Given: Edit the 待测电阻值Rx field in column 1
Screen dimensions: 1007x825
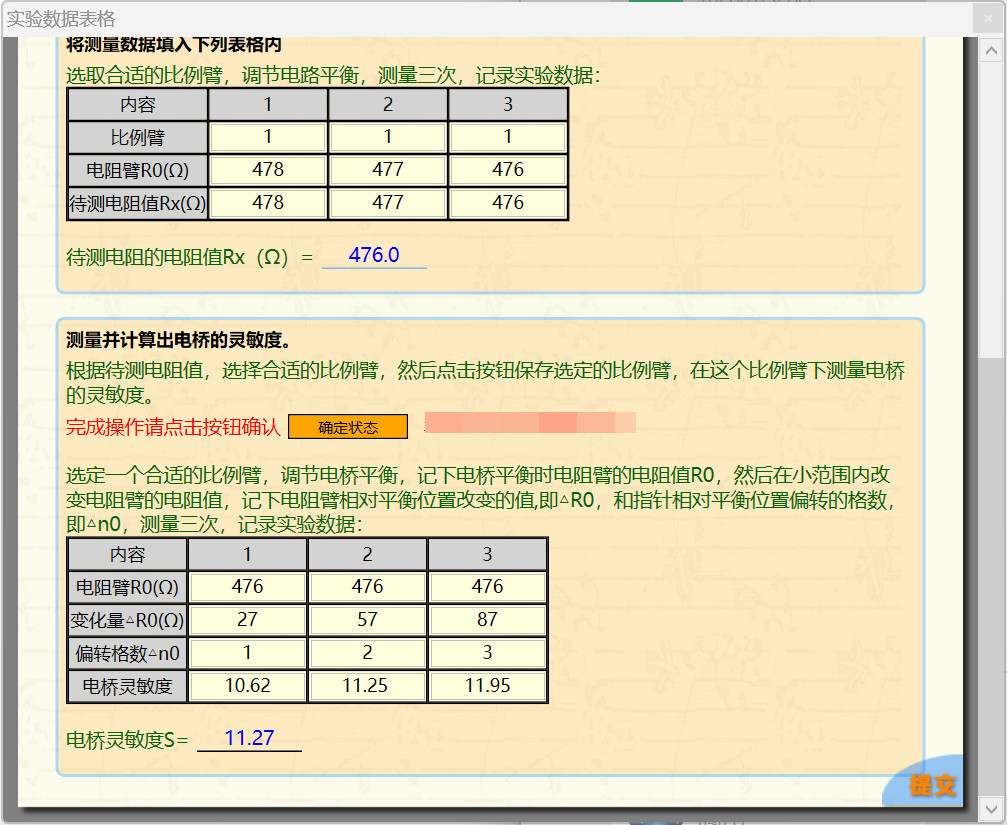Looking at the screenshot, I should pos(268,203).
